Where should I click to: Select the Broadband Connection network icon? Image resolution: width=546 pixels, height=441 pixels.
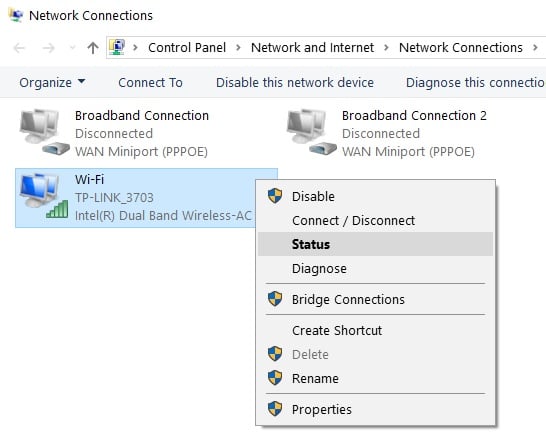pos(44,132)
